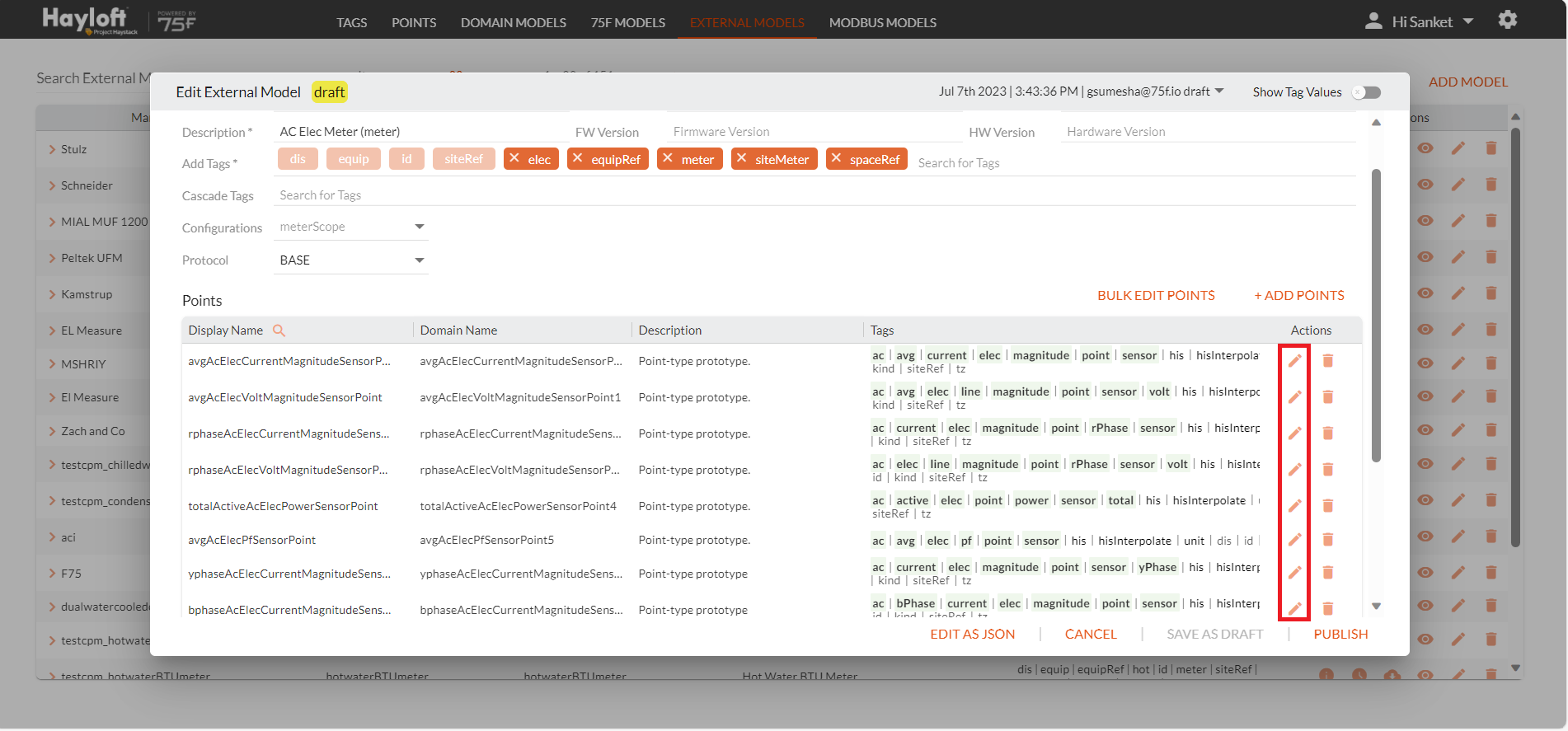Screen dimensions: 1568x731
Task: Click ADD MODEL behind the dialog
Action: pos(1468,82)
